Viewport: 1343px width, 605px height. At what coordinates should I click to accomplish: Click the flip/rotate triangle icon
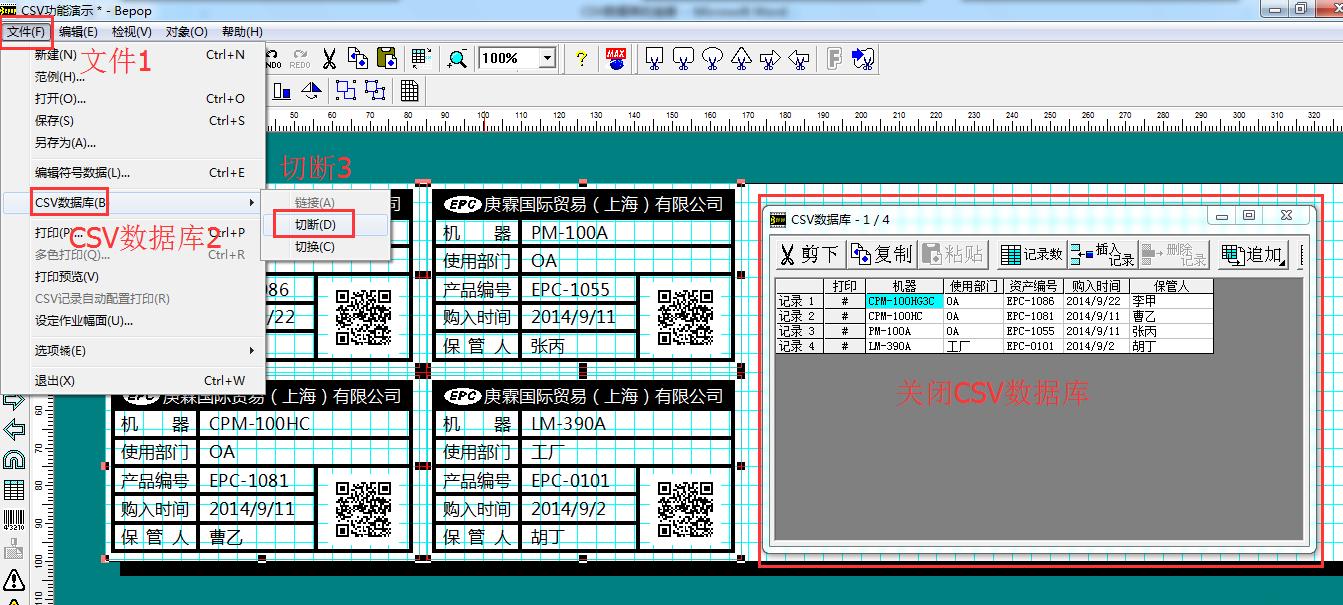[311, 91]
